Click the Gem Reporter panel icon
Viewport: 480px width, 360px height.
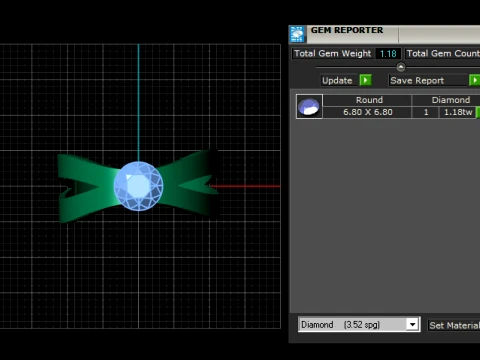[x=297, y=34]
